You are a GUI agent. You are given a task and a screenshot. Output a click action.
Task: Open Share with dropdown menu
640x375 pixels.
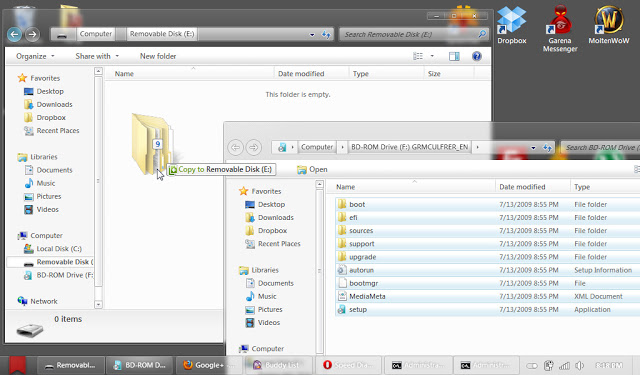[x=97, y=56]
